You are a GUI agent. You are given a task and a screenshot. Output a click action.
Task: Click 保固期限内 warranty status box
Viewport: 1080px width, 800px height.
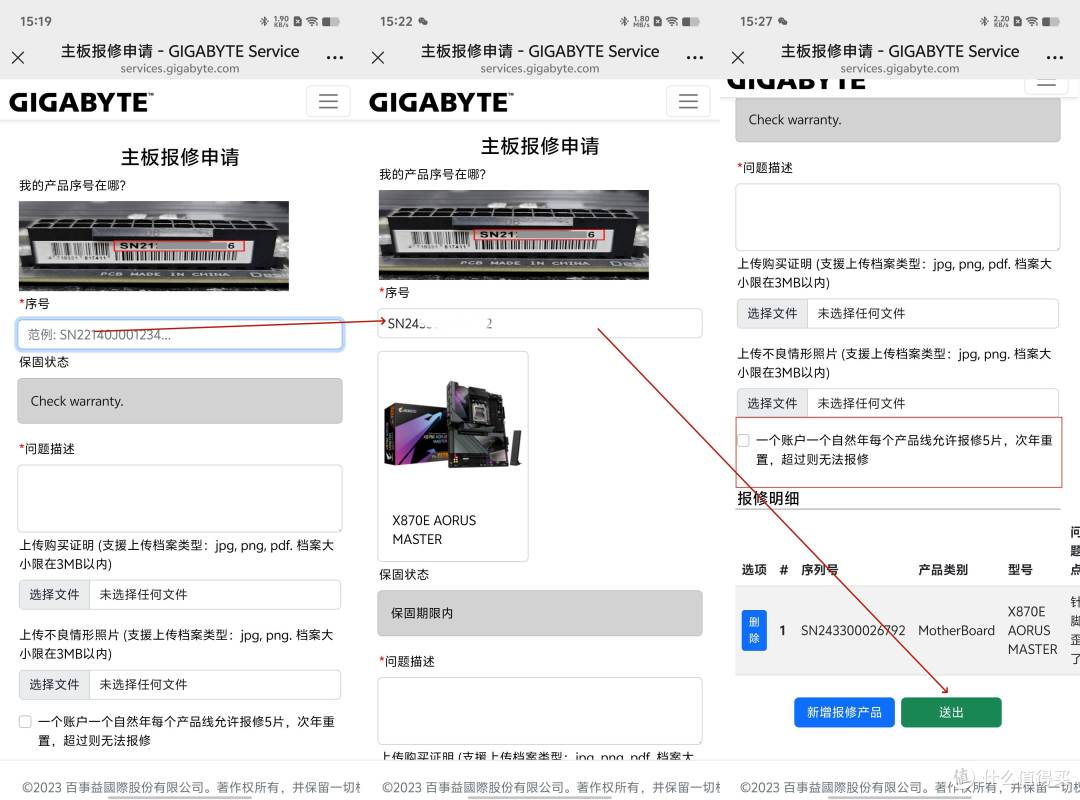click(x=540, y=613)
